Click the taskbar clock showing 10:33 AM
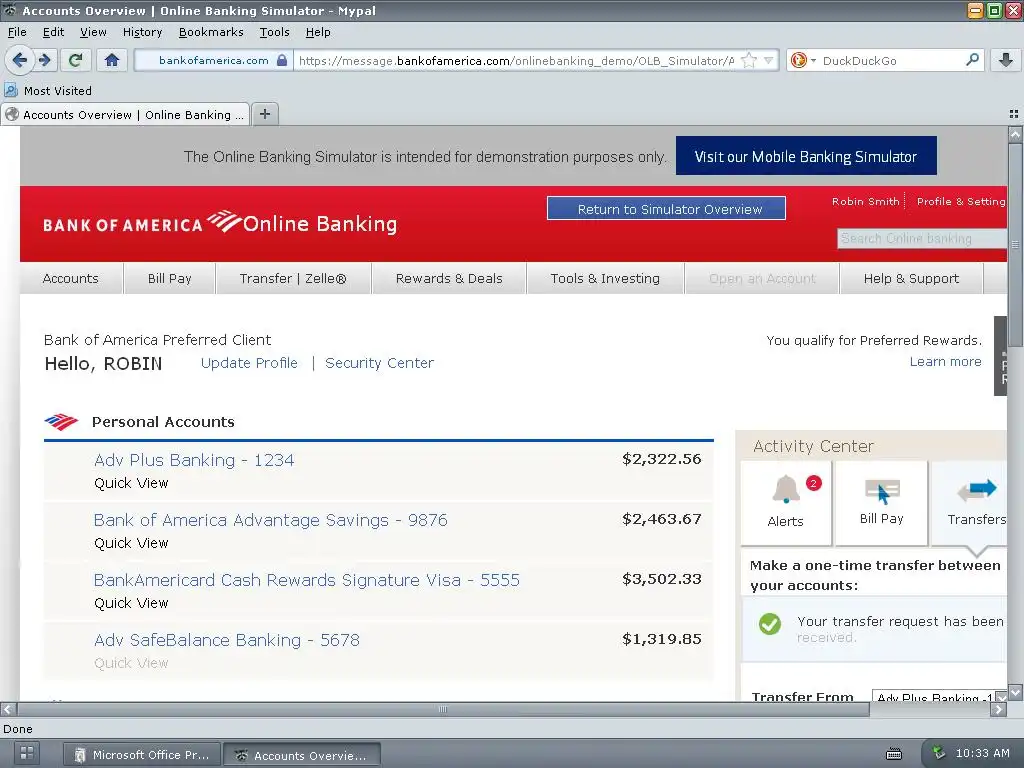1024x768 pixels. click(982, 753)
